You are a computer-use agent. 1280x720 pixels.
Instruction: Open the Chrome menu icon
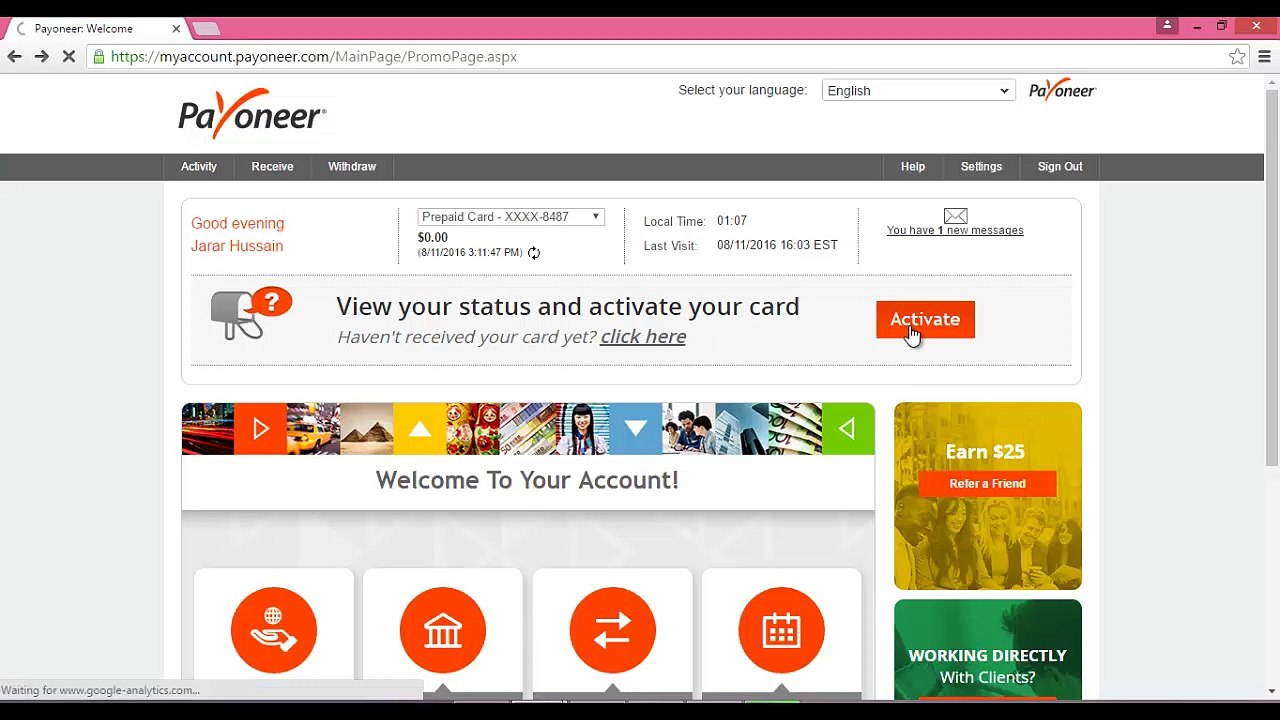(x=1264, y=57)
